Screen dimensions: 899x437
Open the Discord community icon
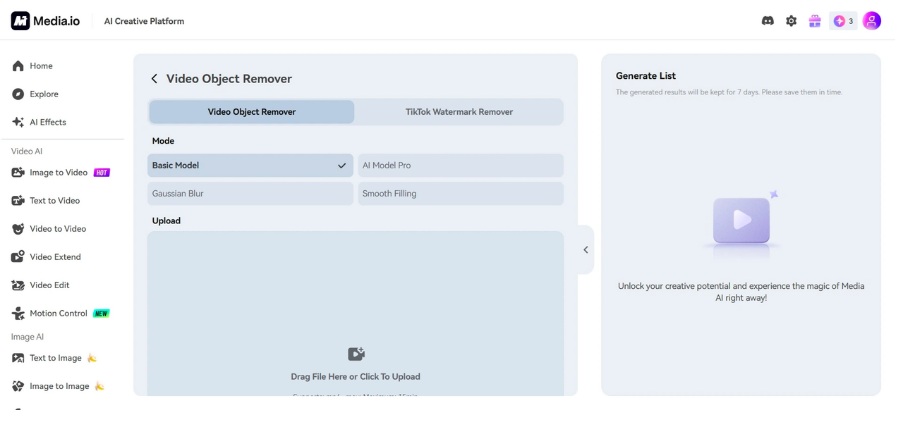[x=767, y=21]
